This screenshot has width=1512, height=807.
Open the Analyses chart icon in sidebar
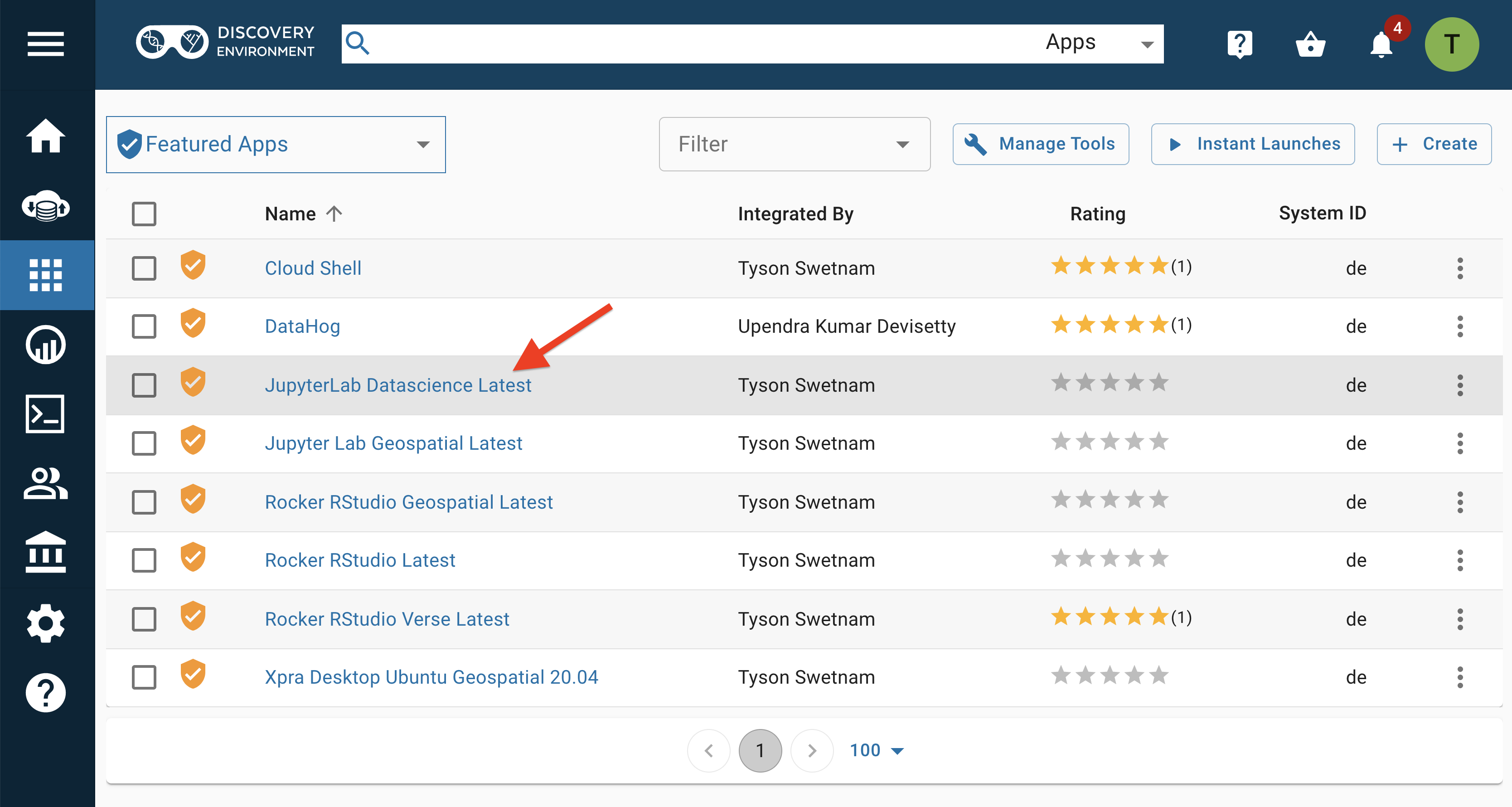click(45, 344)
